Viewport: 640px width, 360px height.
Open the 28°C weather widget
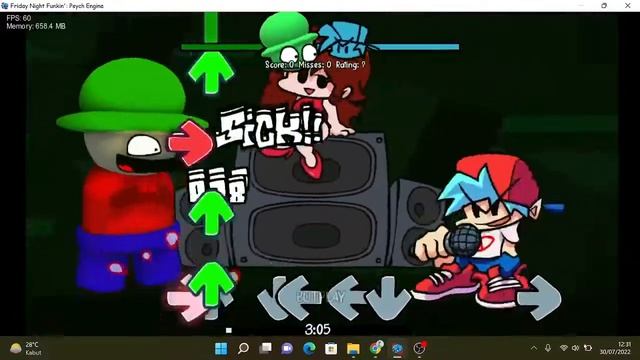26,348
